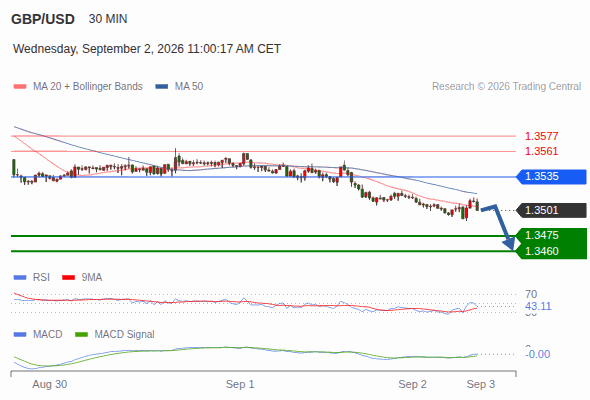Click the RSI value 43.11
Viewport: 590px width, 400px height.
[x=538, y=306]
